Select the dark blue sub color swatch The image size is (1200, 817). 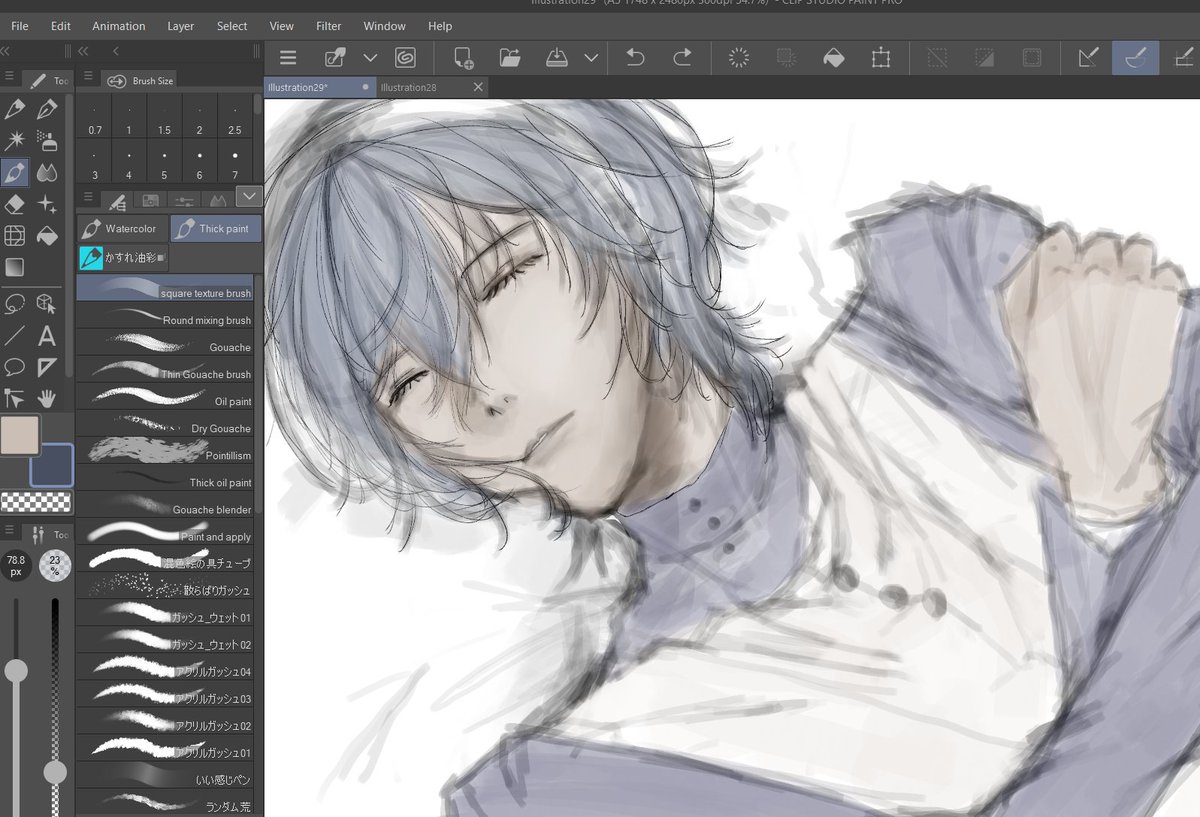point(52,465)
